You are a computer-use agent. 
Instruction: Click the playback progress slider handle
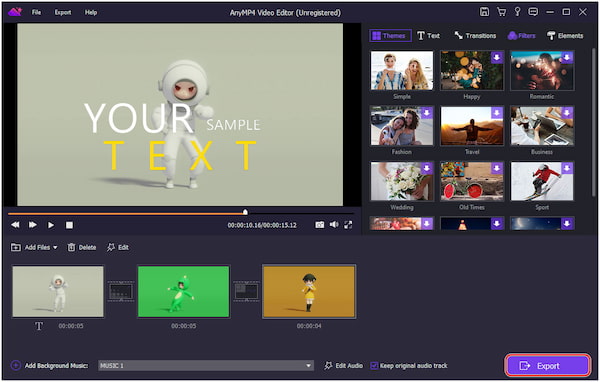point(245,212)
